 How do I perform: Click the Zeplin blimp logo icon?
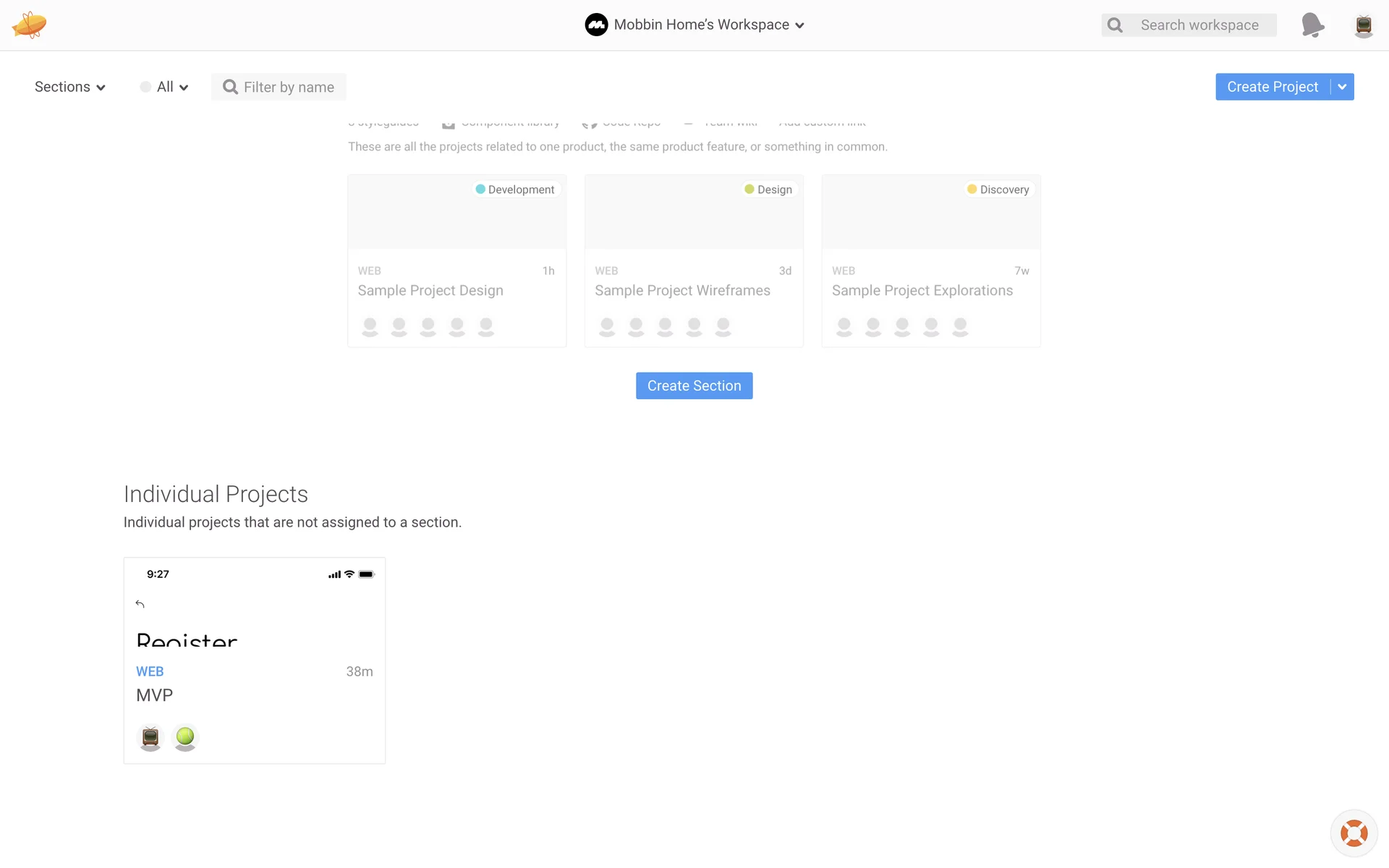click(29, 25)
